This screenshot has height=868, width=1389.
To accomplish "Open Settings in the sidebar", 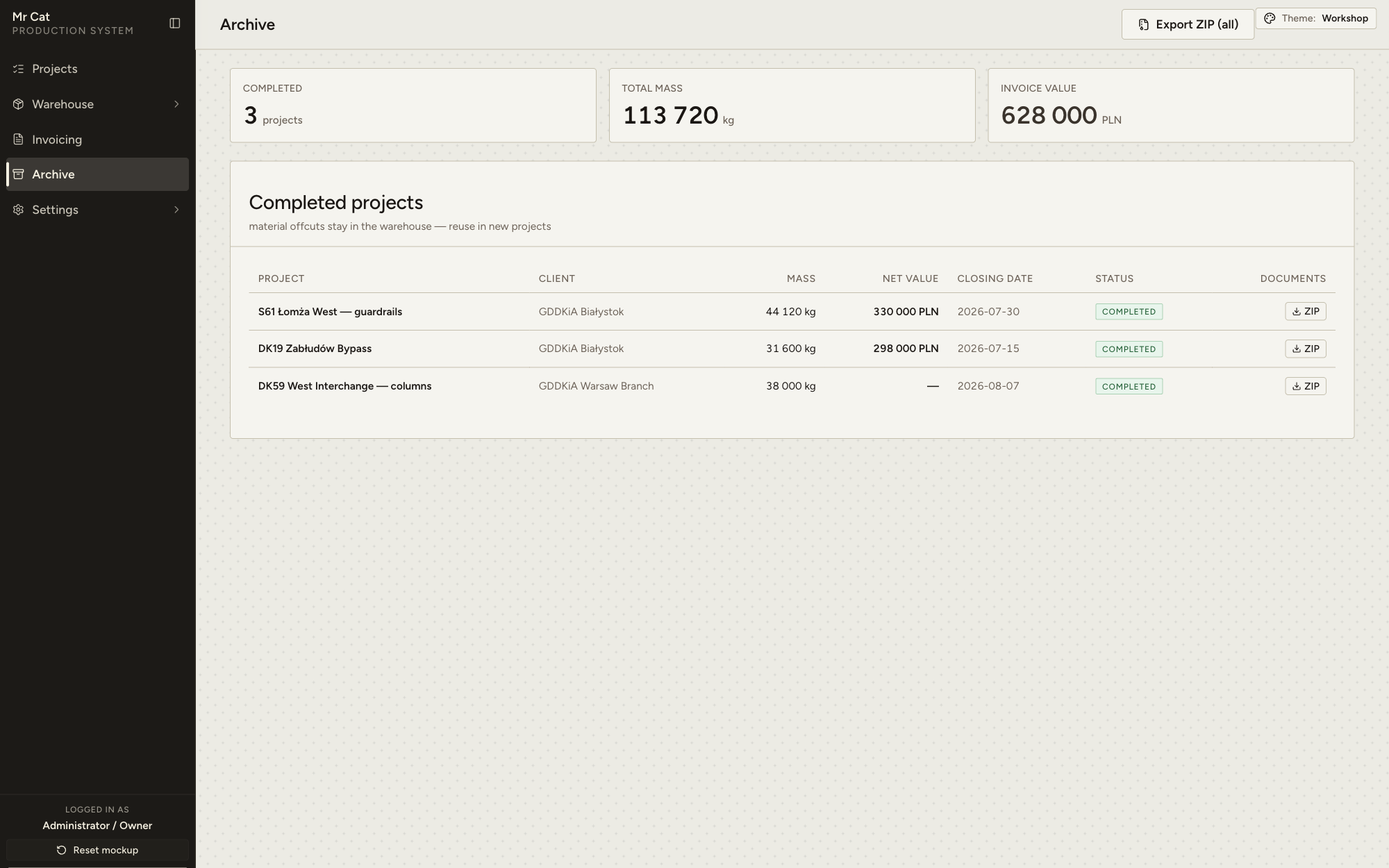I will [x=97, y=210].
